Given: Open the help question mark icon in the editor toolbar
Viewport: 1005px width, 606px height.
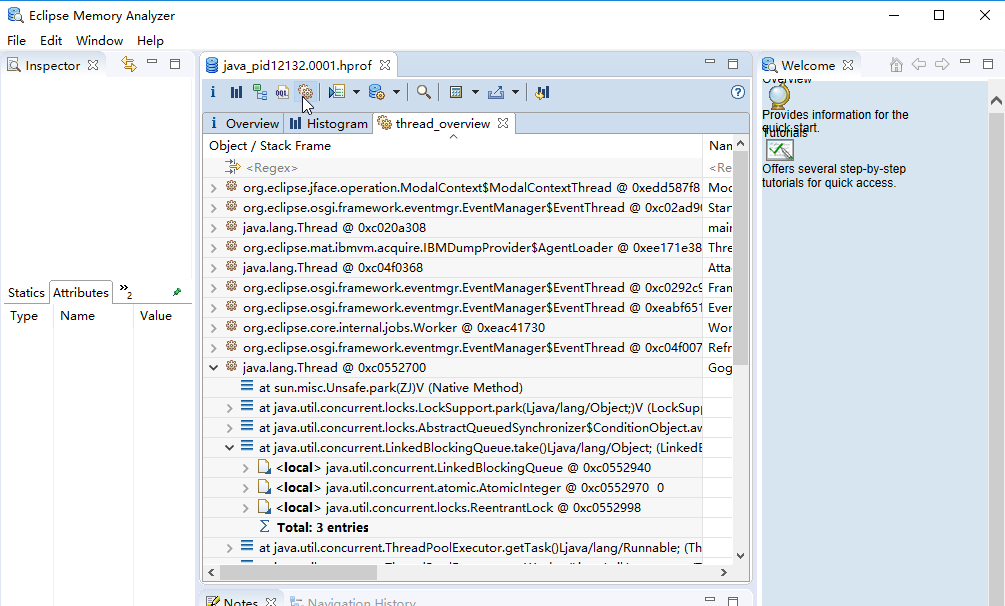Looking at the screenshot, I should click(x=738, y=92).
